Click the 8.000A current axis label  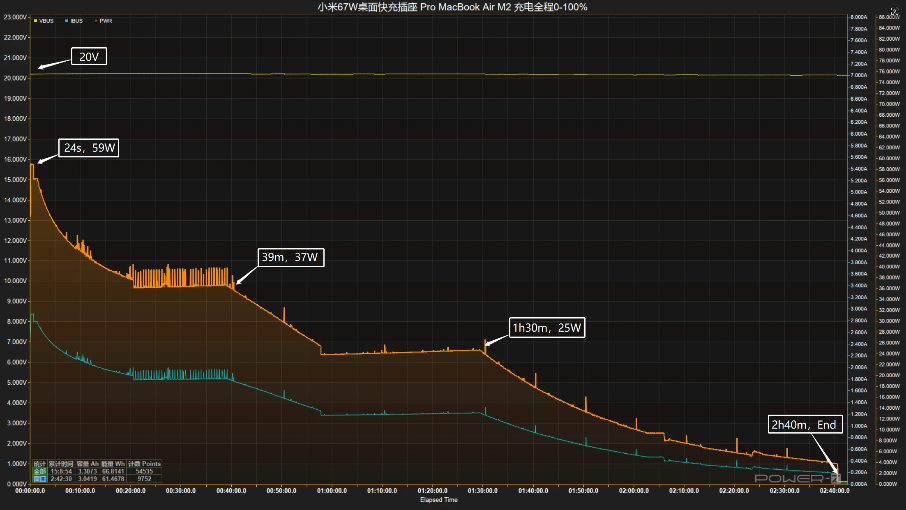pyautogui.click(x=859, y=17)
